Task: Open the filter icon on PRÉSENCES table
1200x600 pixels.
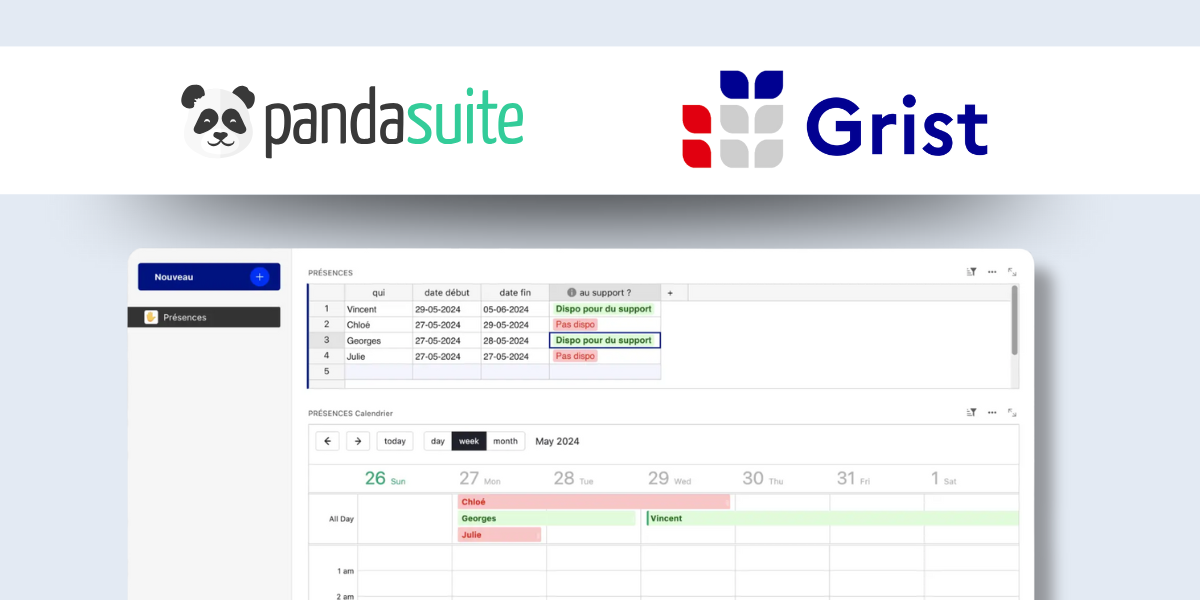Action: pyautogui.click(x=970, y=271)
